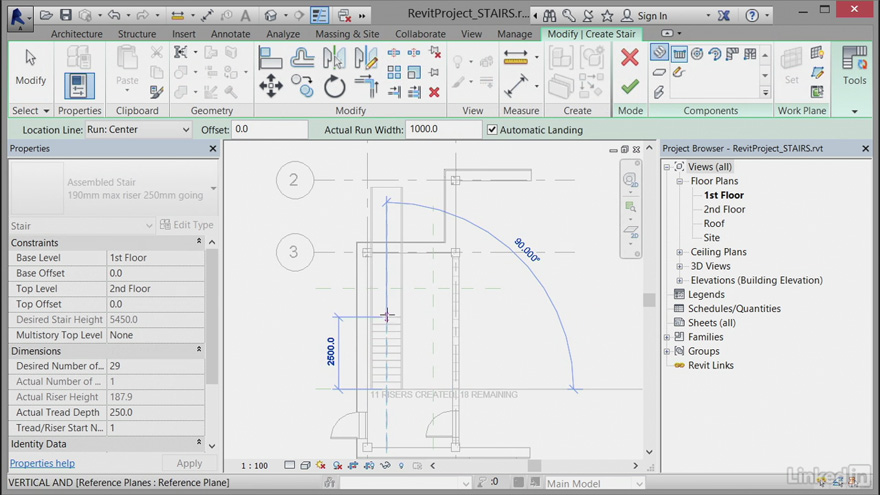The width and height of the screenshot is (880, 495).
Task: Pick the Trim/Extend to Corner tool
Action: pos(366,86)
